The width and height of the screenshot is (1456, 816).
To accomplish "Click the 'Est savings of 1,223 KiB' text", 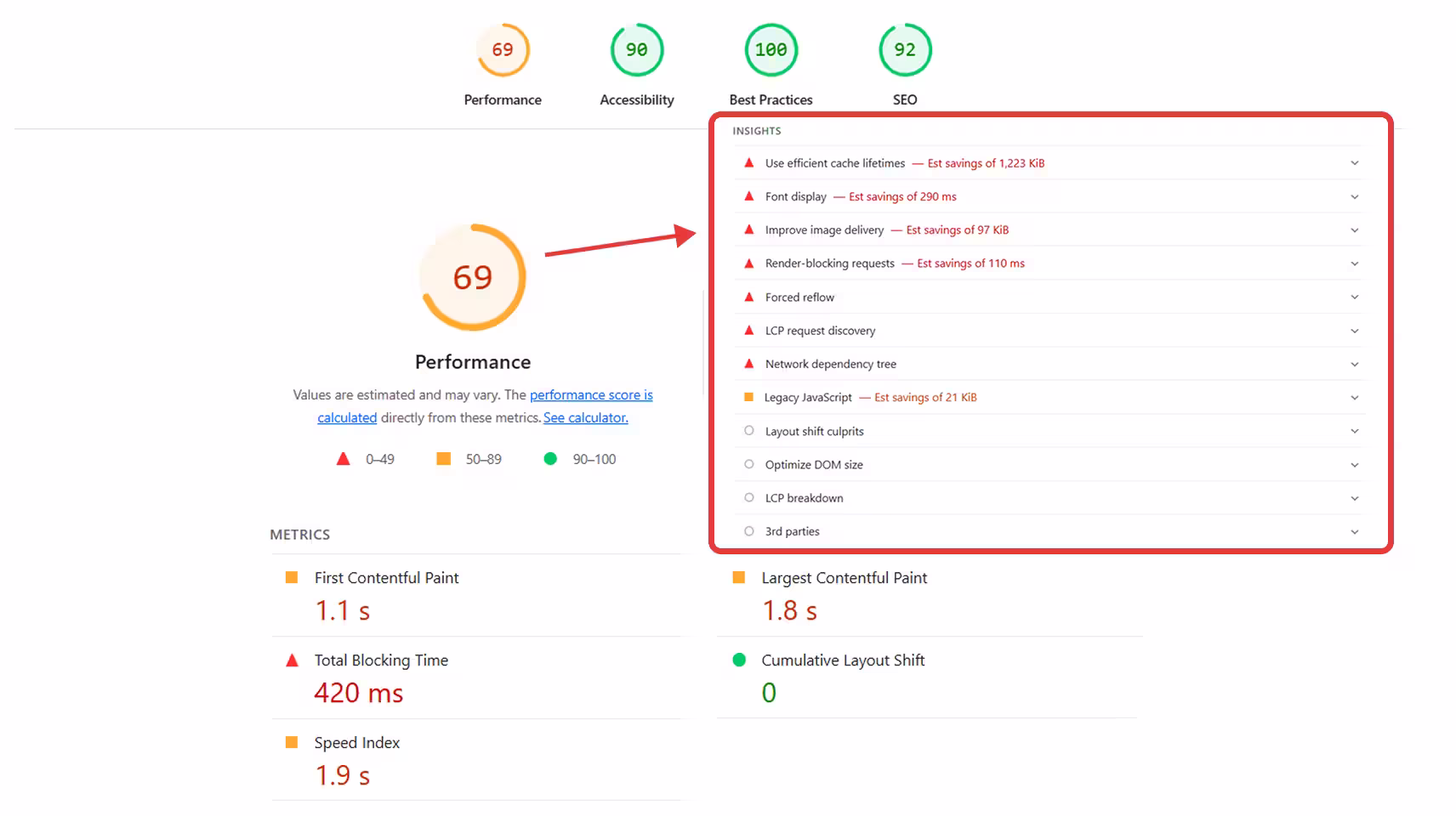I will pyautogui.click(x=986, y=163).
